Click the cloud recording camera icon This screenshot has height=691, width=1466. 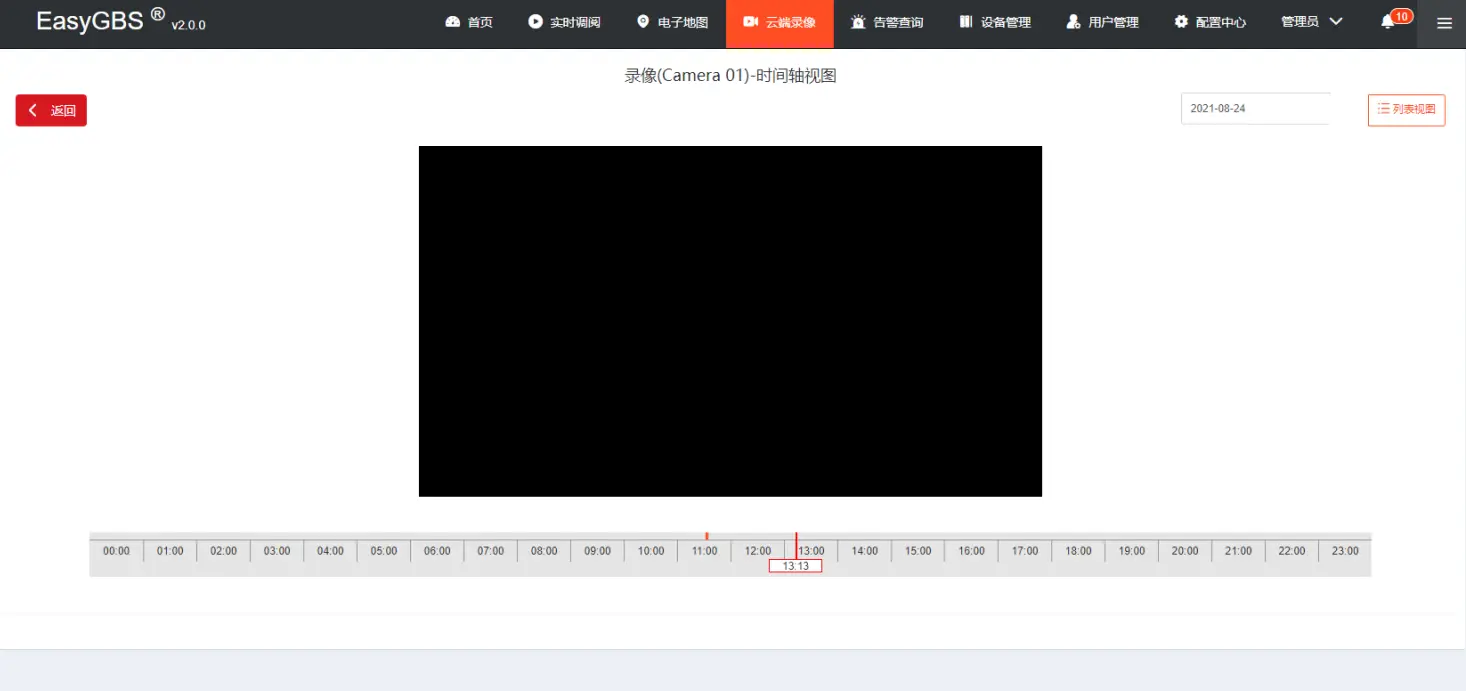pyautogui.click(x=751, y=22)
